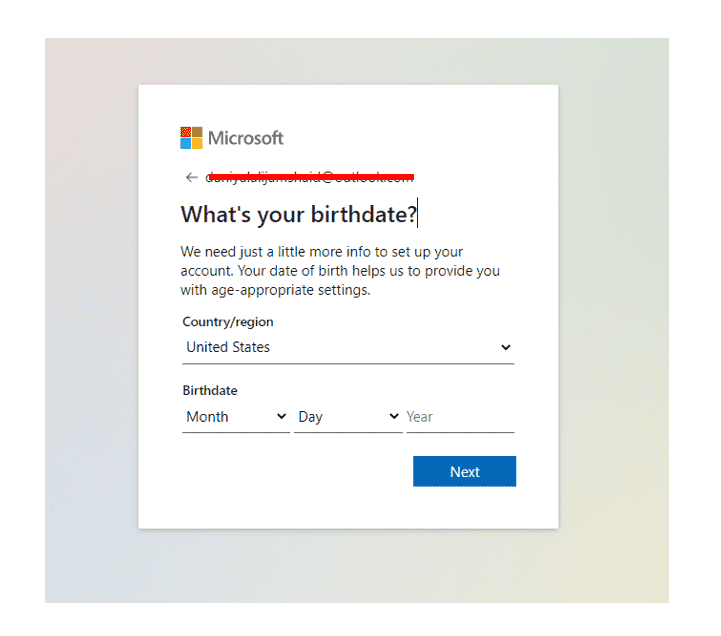
Task: Click the Birthdate field label
Action: pos(210,391)
